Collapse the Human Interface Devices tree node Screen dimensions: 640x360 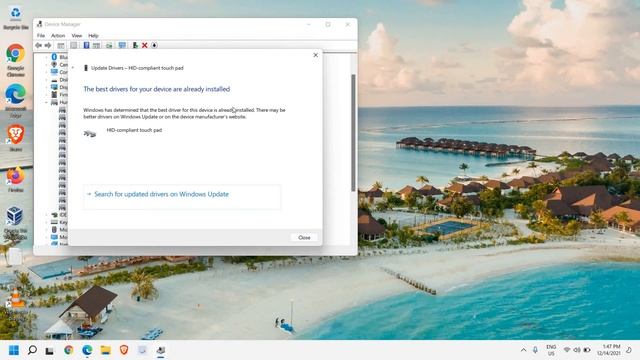(x=46, y=102)
